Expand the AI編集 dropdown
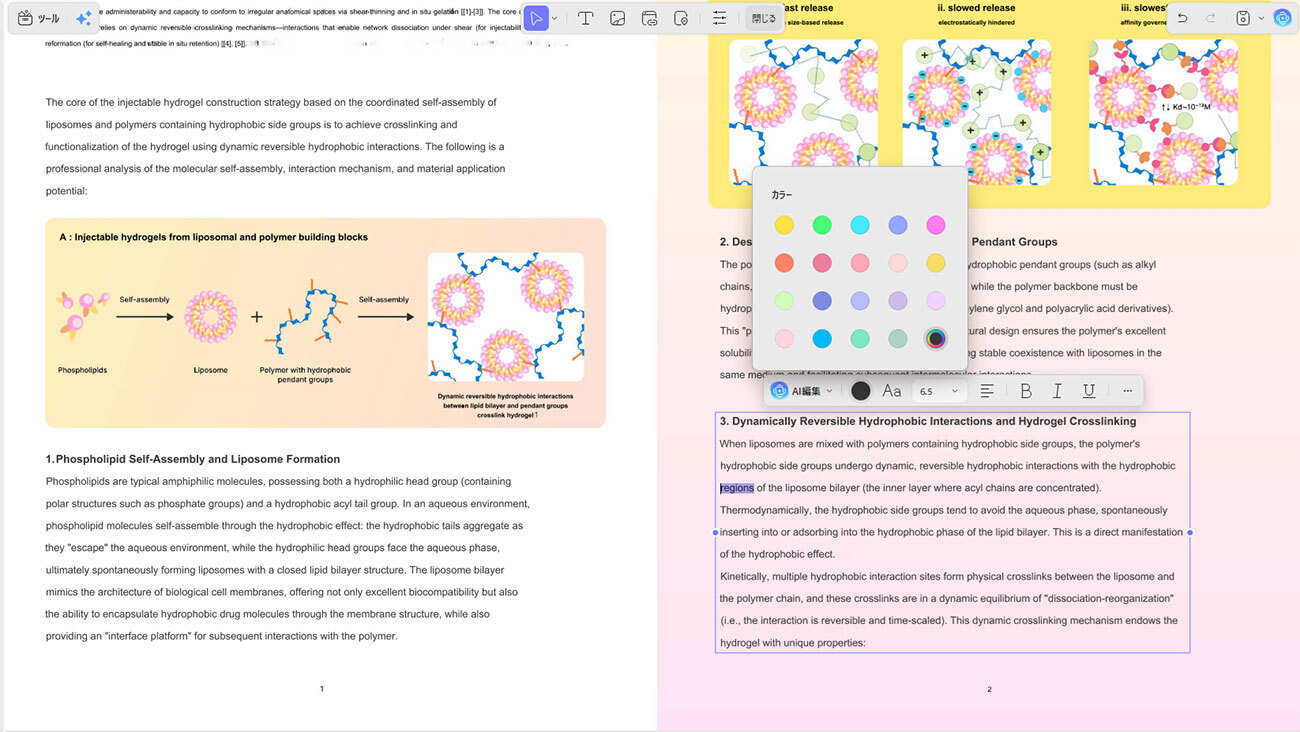 (x=802, y=391)
